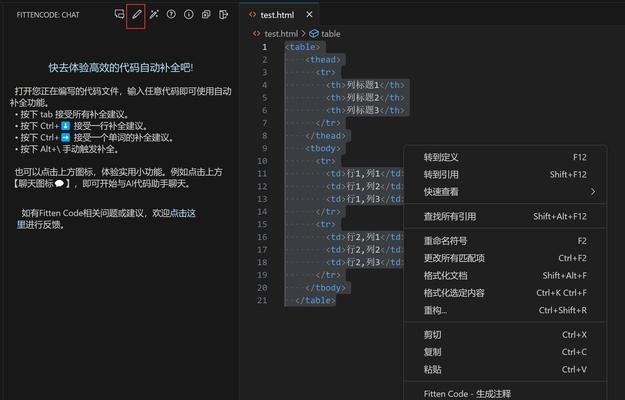Click line number 9 in editor gutter

pos(264,148)
